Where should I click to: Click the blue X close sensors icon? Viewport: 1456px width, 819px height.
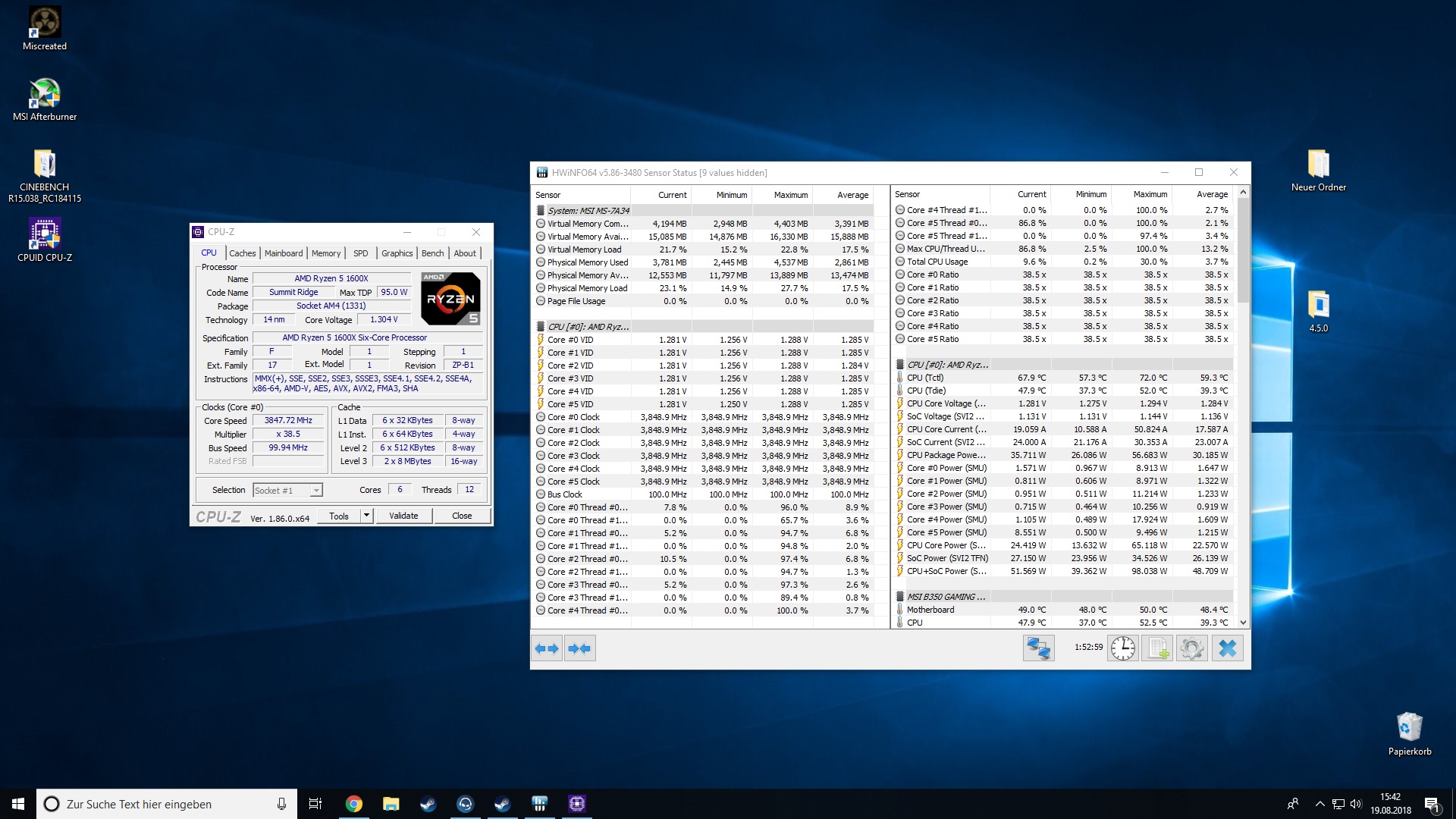tap(1227, 648)
